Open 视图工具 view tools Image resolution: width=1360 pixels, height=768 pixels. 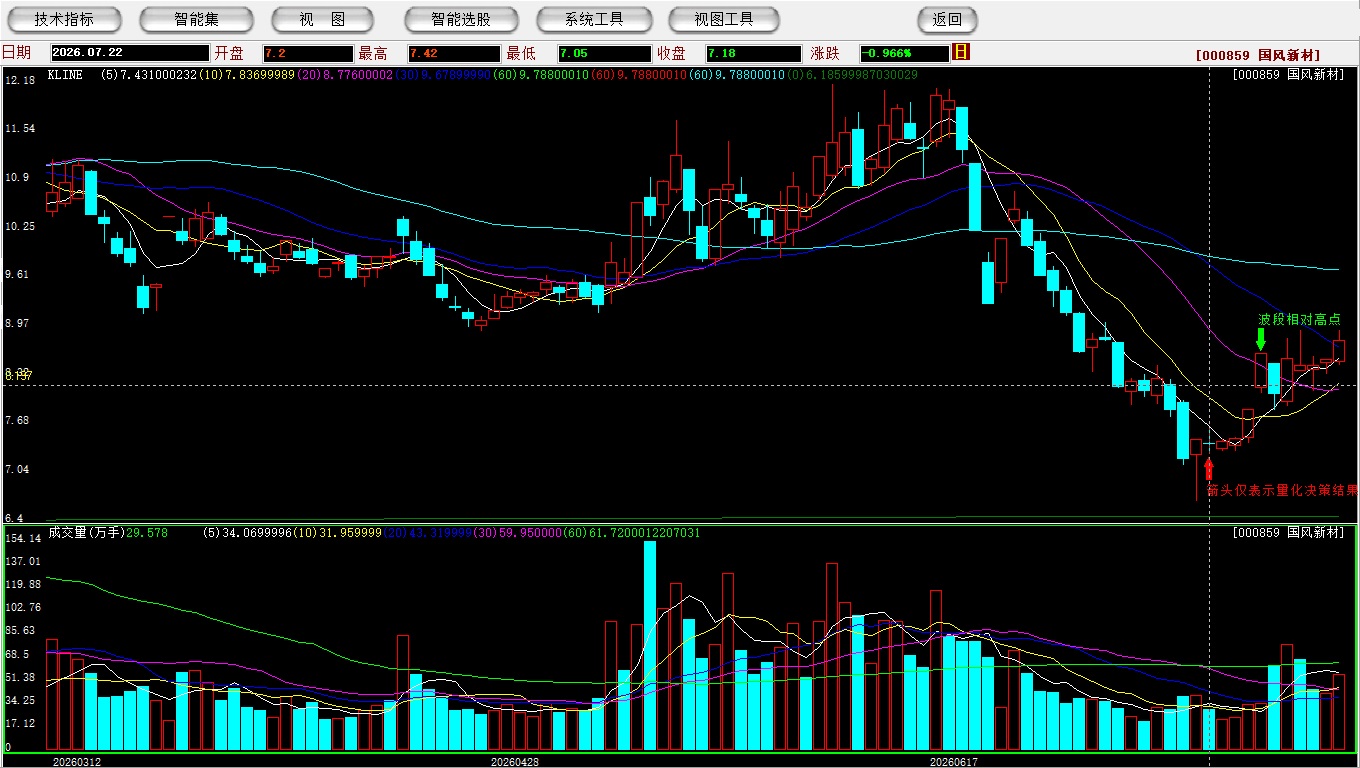[x=725, y=19]
